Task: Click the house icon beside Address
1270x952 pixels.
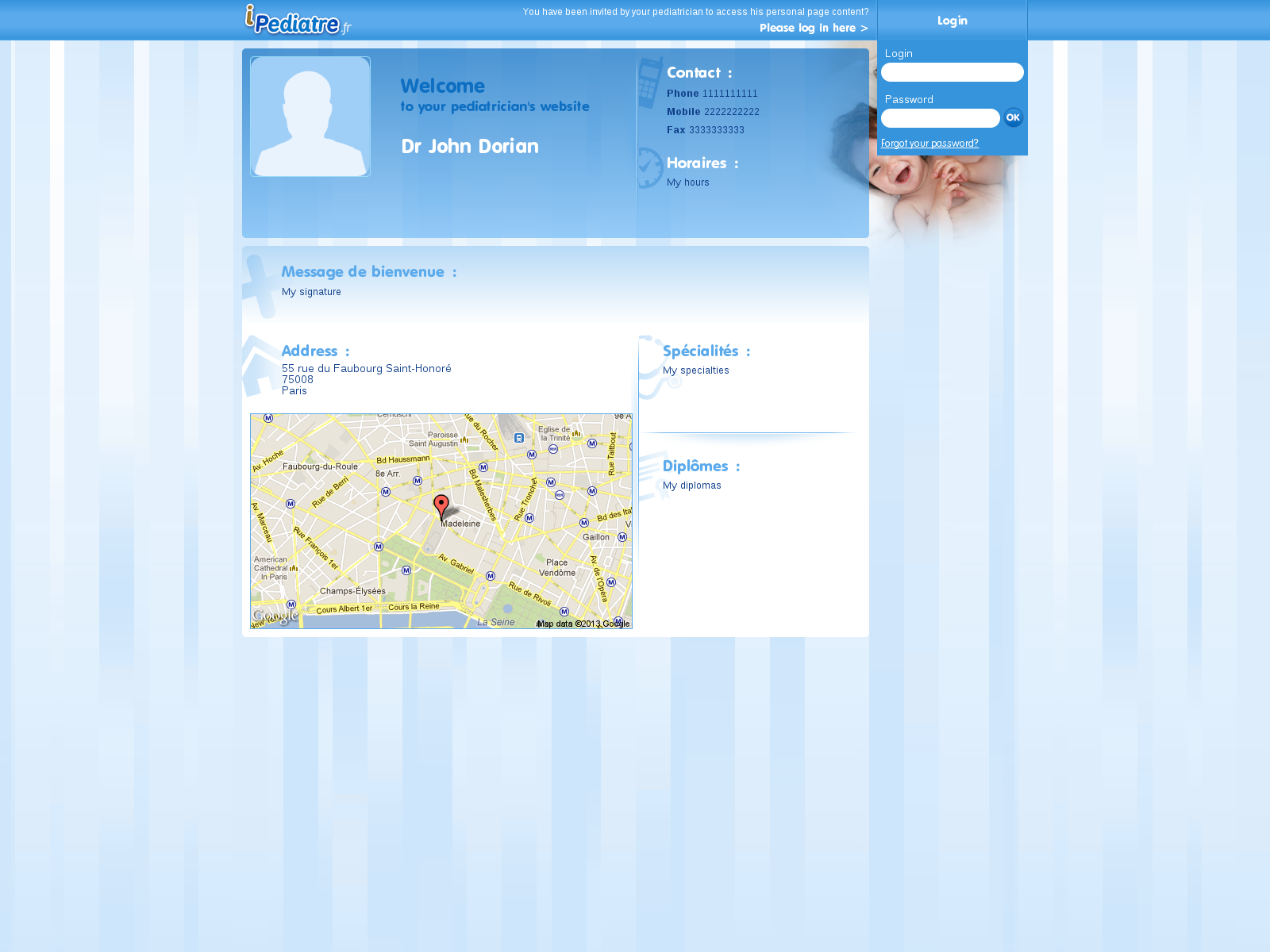Action: click(x=260, y=366)
